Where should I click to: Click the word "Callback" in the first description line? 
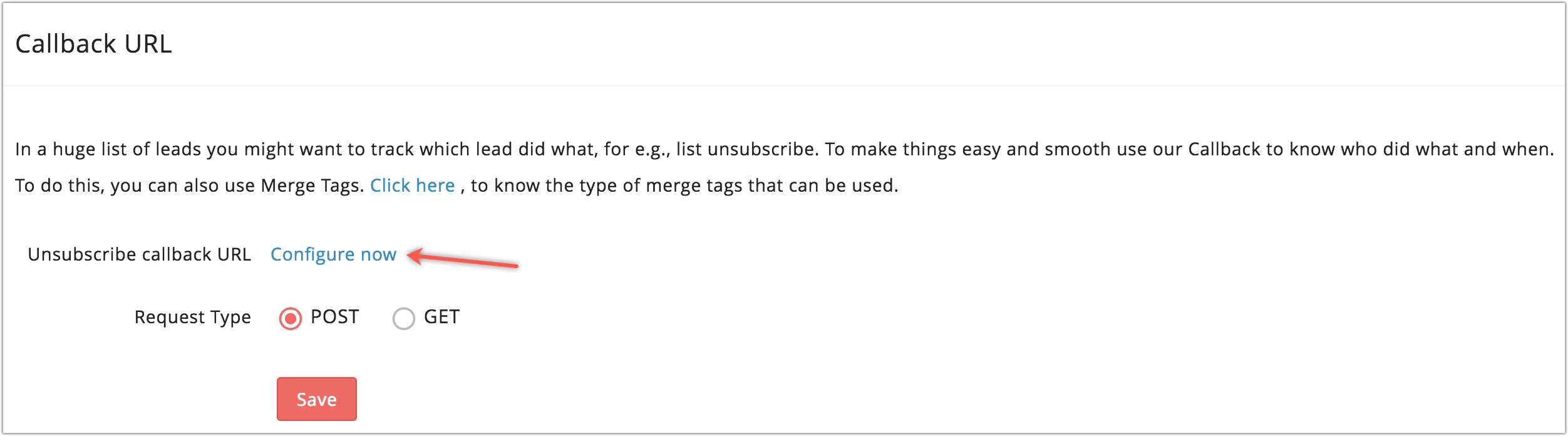(x=1224, y=149)
